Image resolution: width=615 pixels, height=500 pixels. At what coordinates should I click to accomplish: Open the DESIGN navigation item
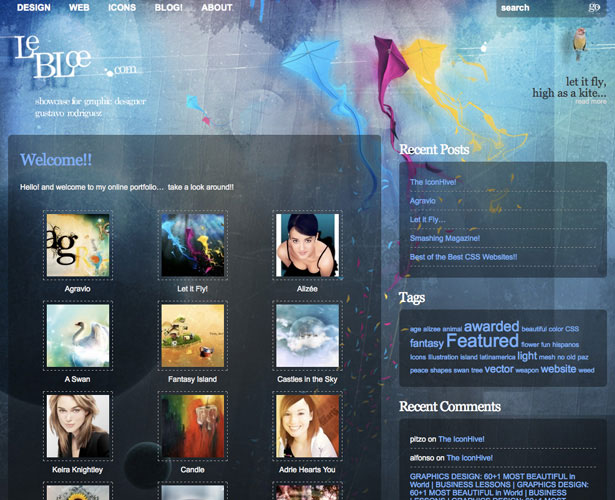tap(34, 7)
